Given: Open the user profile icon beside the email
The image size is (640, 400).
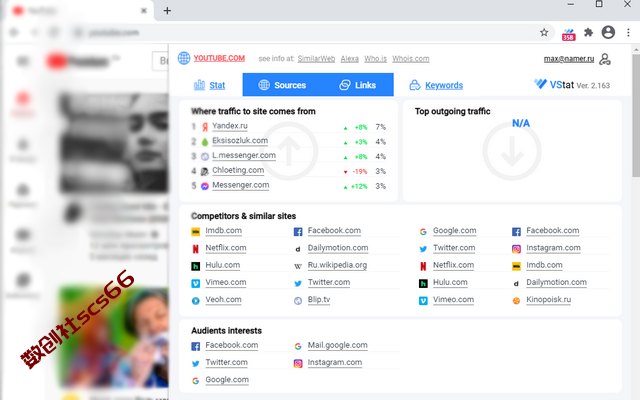Looking at the screenshot, I should pos(604,59).
